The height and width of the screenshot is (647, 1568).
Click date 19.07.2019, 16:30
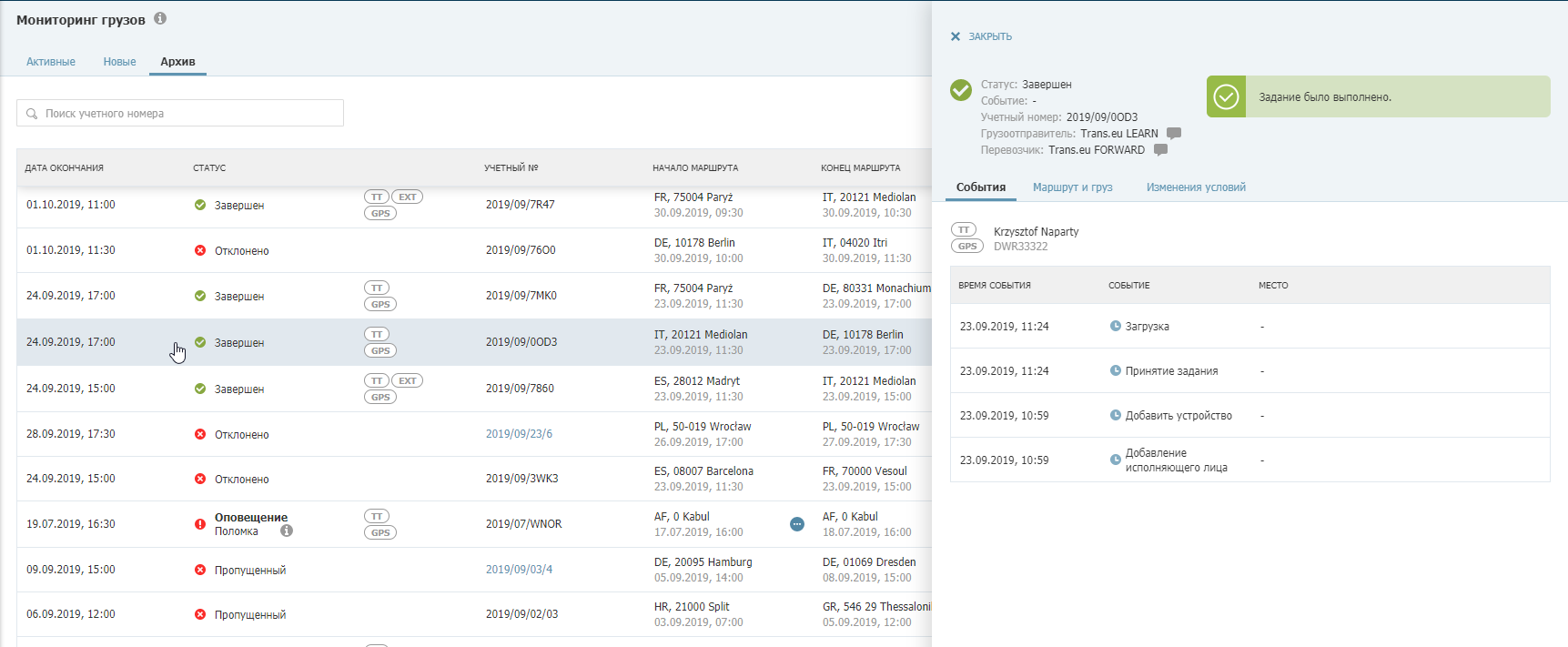(x=71, y=524)
